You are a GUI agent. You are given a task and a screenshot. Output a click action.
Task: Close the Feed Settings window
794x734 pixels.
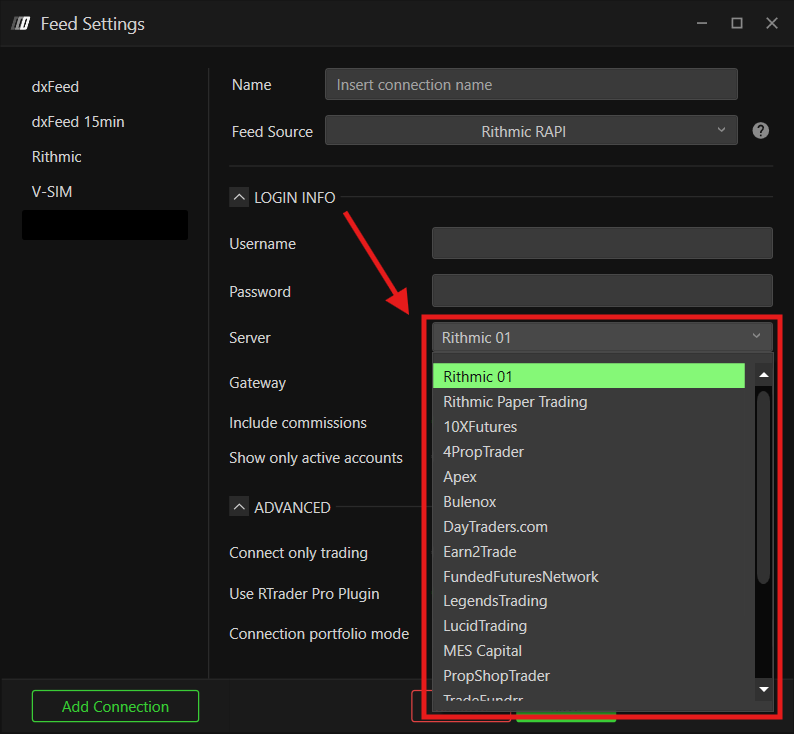tap(772, 23)
